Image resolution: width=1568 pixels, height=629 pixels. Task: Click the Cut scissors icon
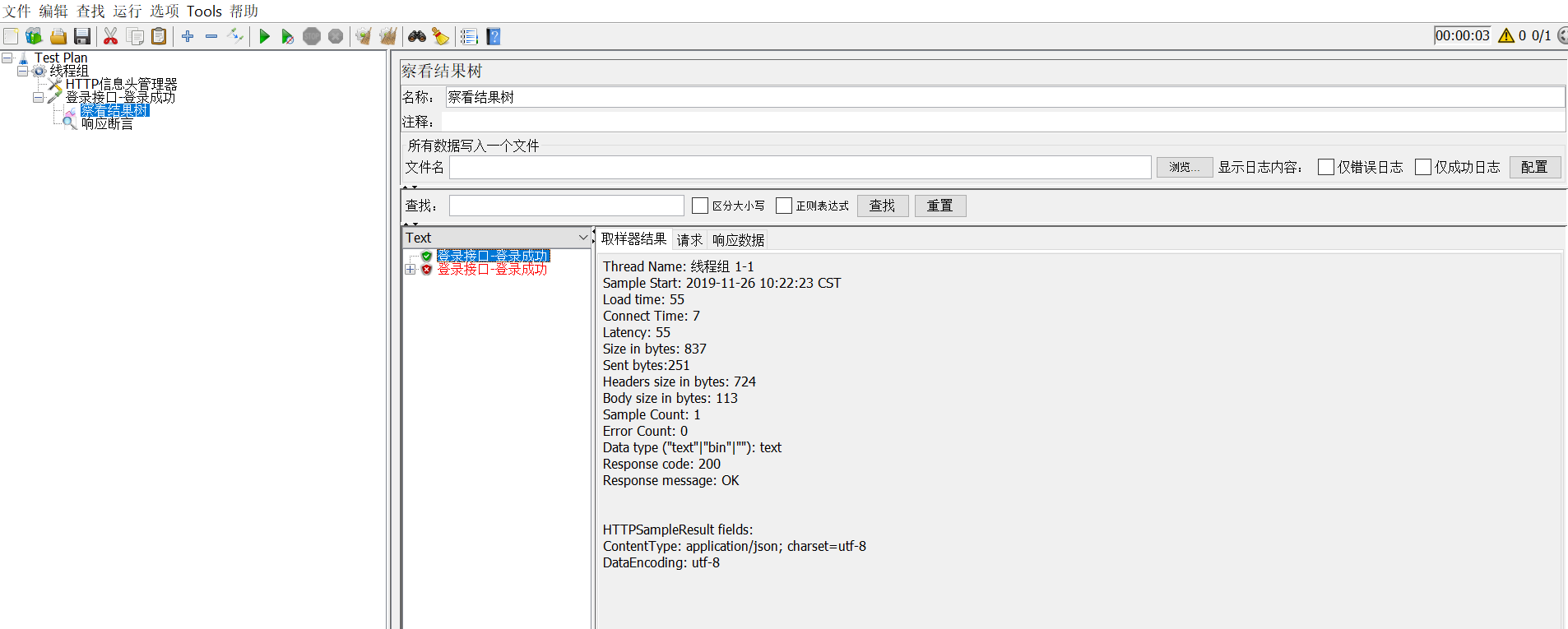110,36
